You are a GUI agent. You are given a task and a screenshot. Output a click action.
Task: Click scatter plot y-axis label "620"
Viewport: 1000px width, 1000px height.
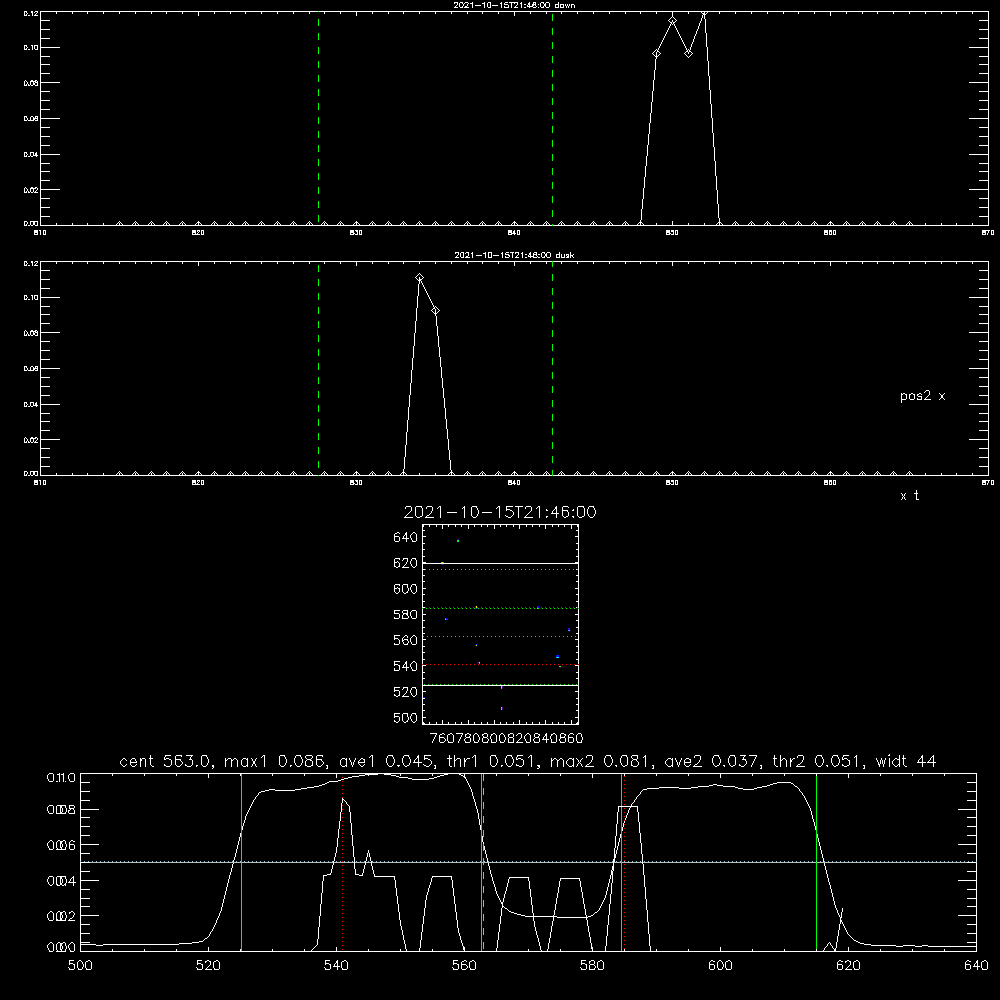406,563
